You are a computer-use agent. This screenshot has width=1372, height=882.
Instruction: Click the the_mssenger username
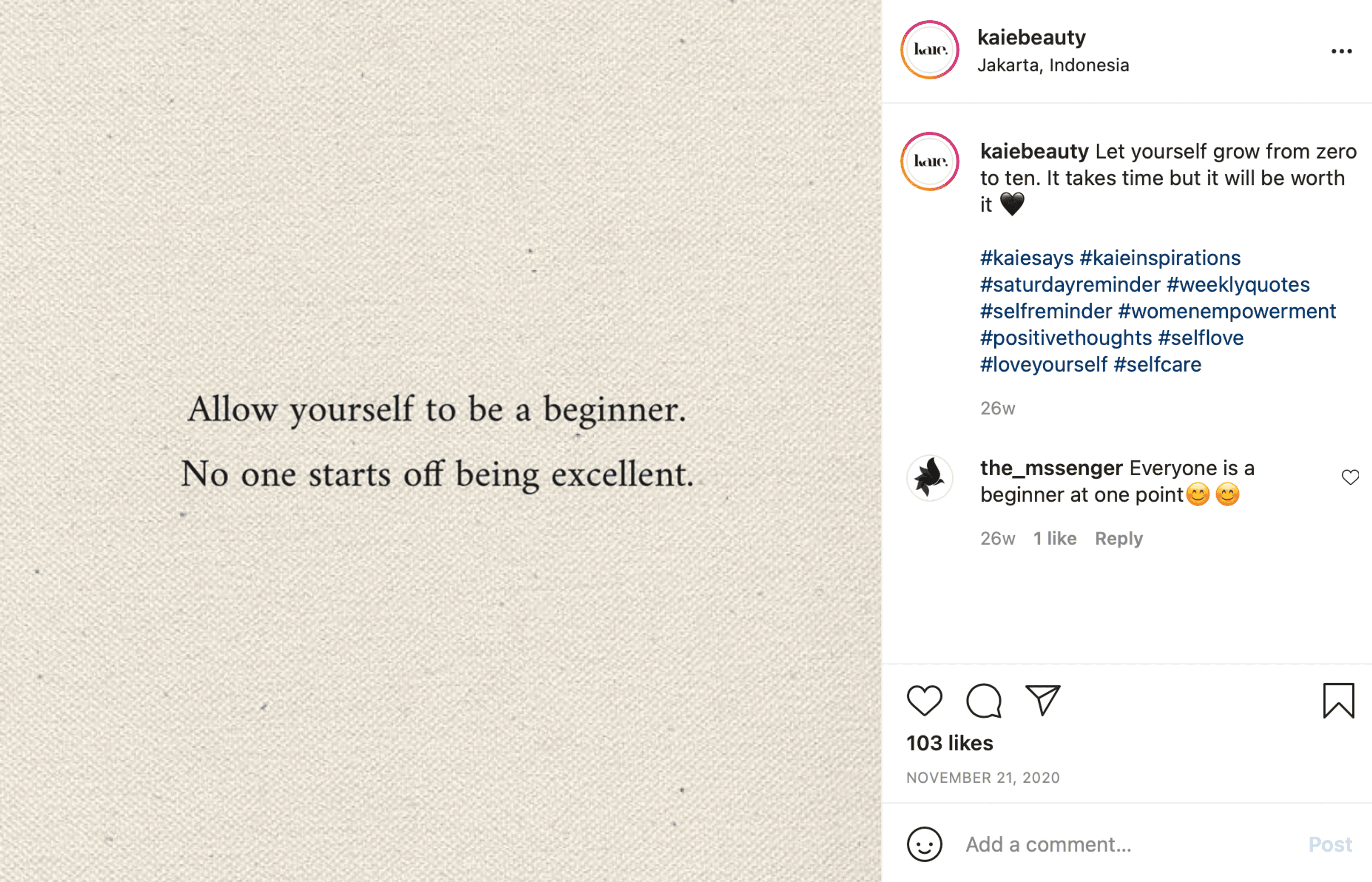click(x=1052, y=469)
